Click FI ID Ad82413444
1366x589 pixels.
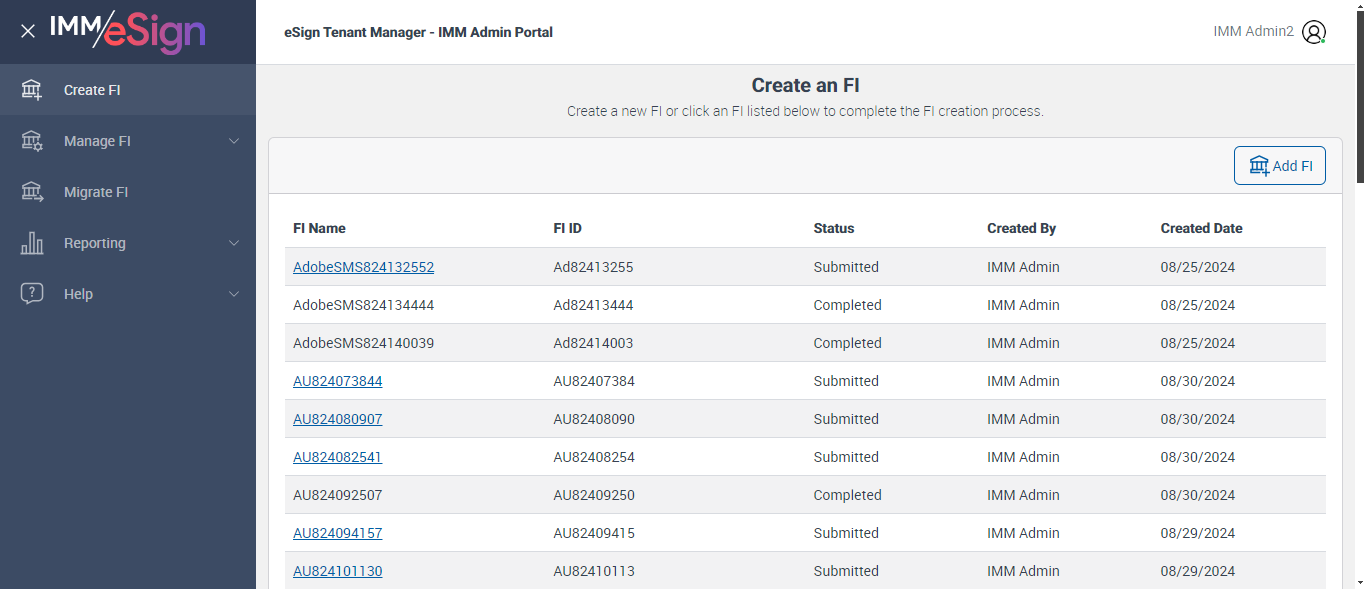pos(593,305)
